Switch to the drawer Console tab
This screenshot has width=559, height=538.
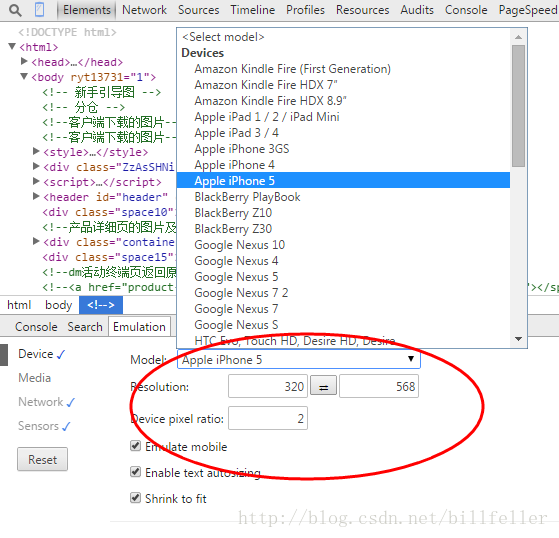coord(36,327)
